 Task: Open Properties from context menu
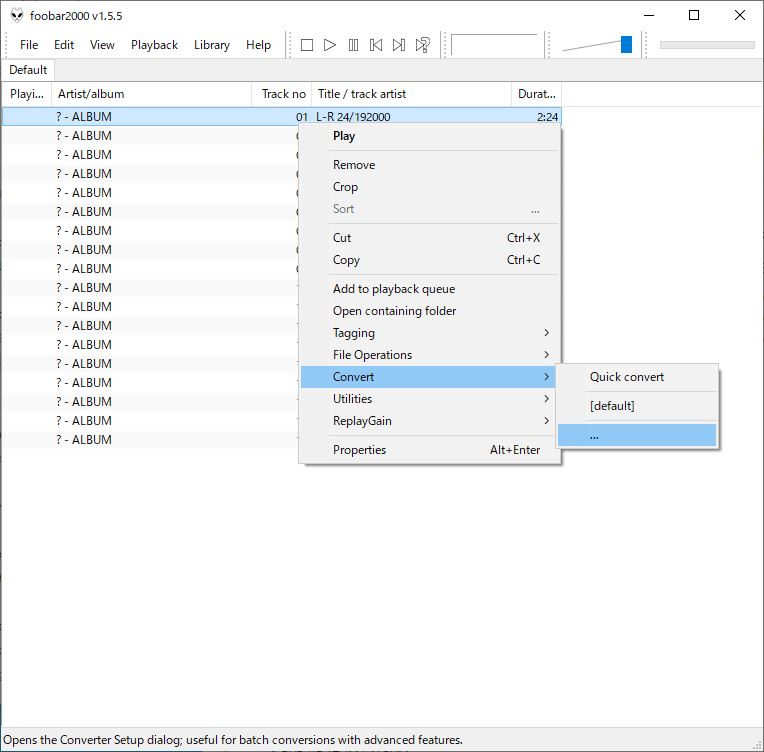coord(430,449)
